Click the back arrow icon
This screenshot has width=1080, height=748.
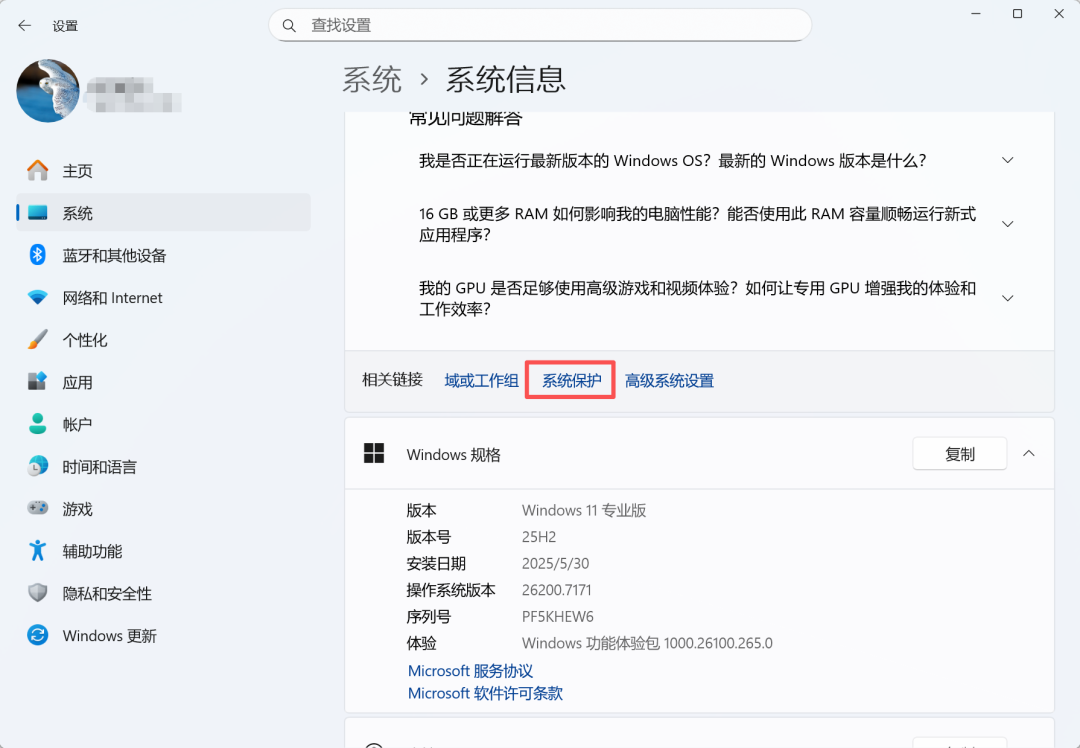tap(25, 25)
